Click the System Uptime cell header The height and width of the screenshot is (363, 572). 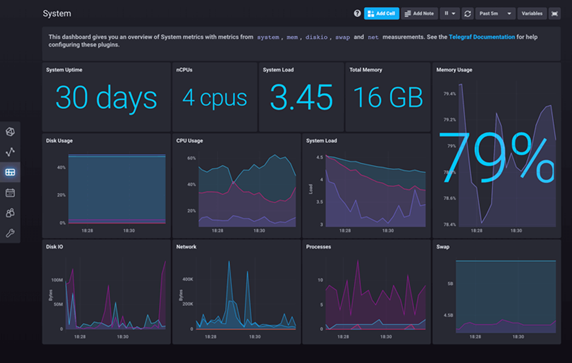pyautogui.click(x=64, y=70)
